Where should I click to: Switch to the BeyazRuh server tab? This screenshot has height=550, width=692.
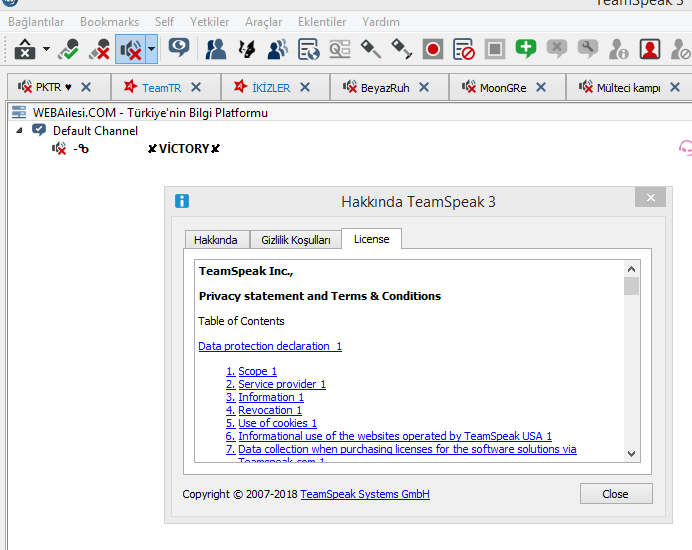click(x=385, y=88)
